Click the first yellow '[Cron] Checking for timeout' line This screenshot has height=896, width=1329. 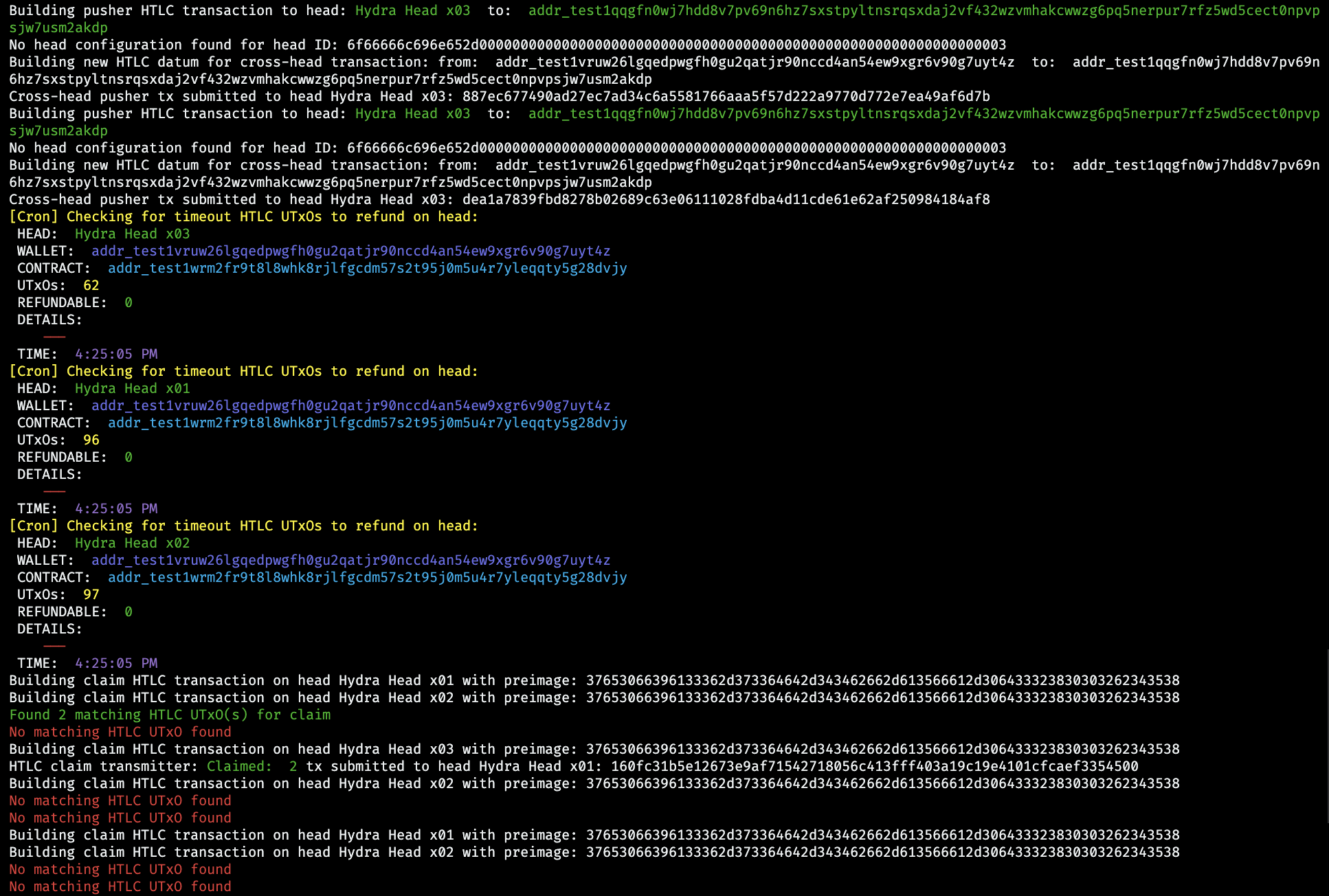[243, 216]
